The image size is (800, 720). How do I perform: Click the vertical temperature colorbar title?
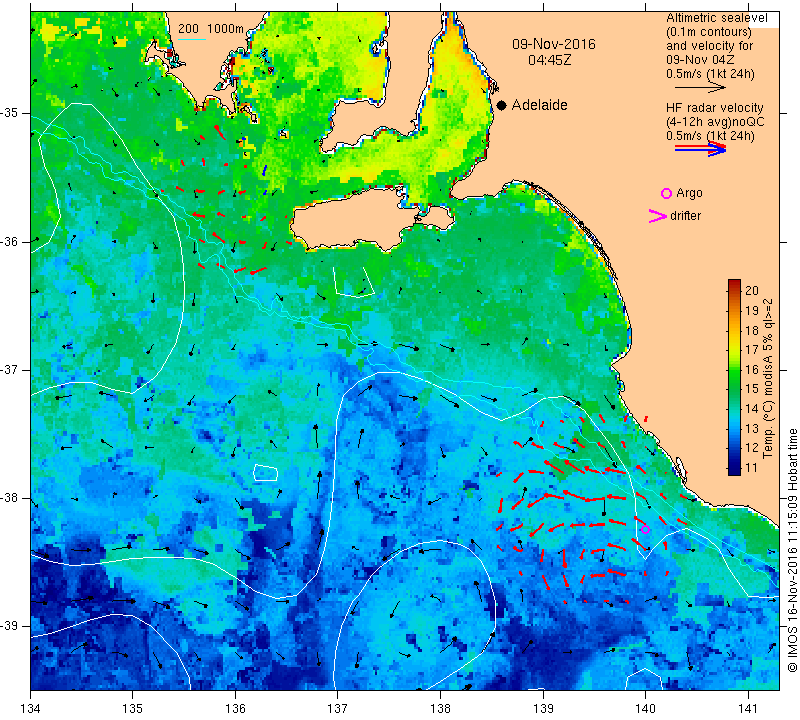tap(767, 378)
